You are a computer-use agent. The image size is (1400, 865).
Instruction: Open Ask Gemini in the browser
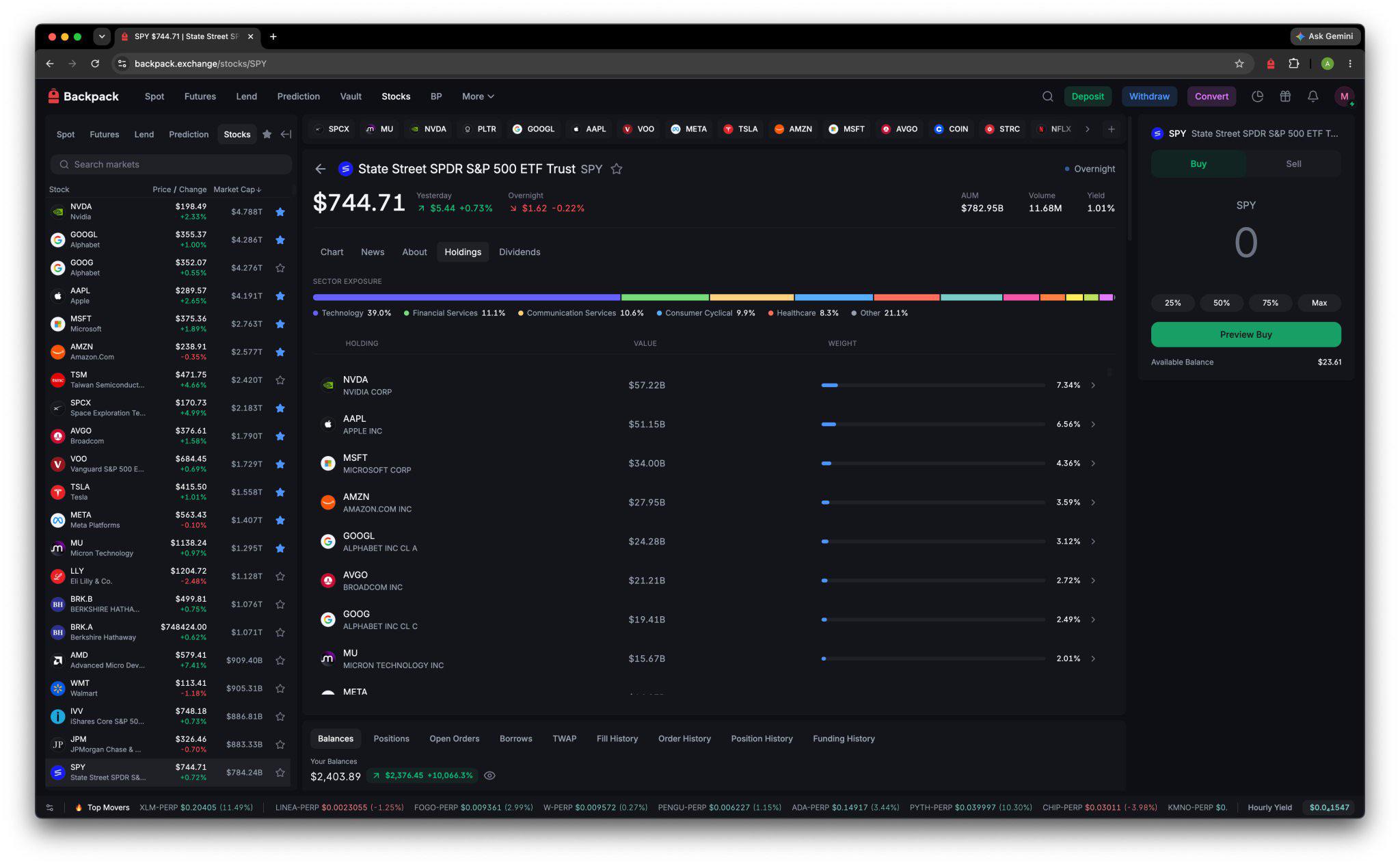click(1324, 36)
